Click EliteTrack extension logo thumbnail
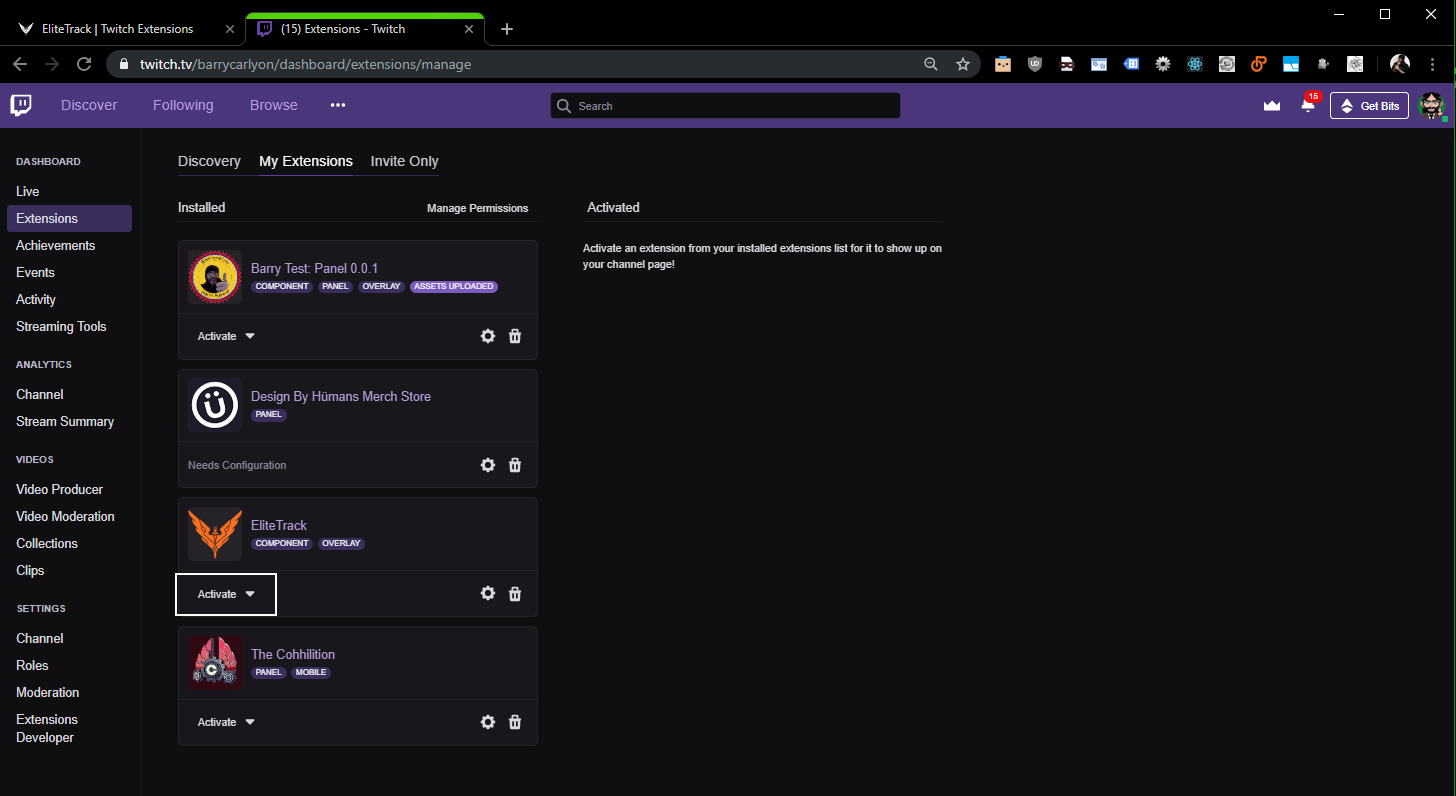Viewport: 1456px width, 796px height. coord(215,534)
